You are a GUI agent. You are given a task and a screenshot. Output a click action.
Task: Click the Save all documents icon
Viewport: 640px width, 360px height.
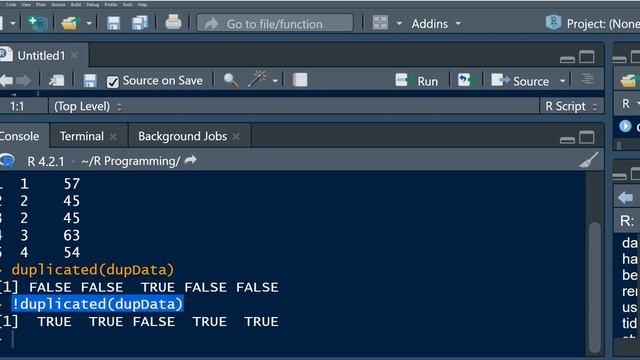pyautogui.click(x=140, y=23)
